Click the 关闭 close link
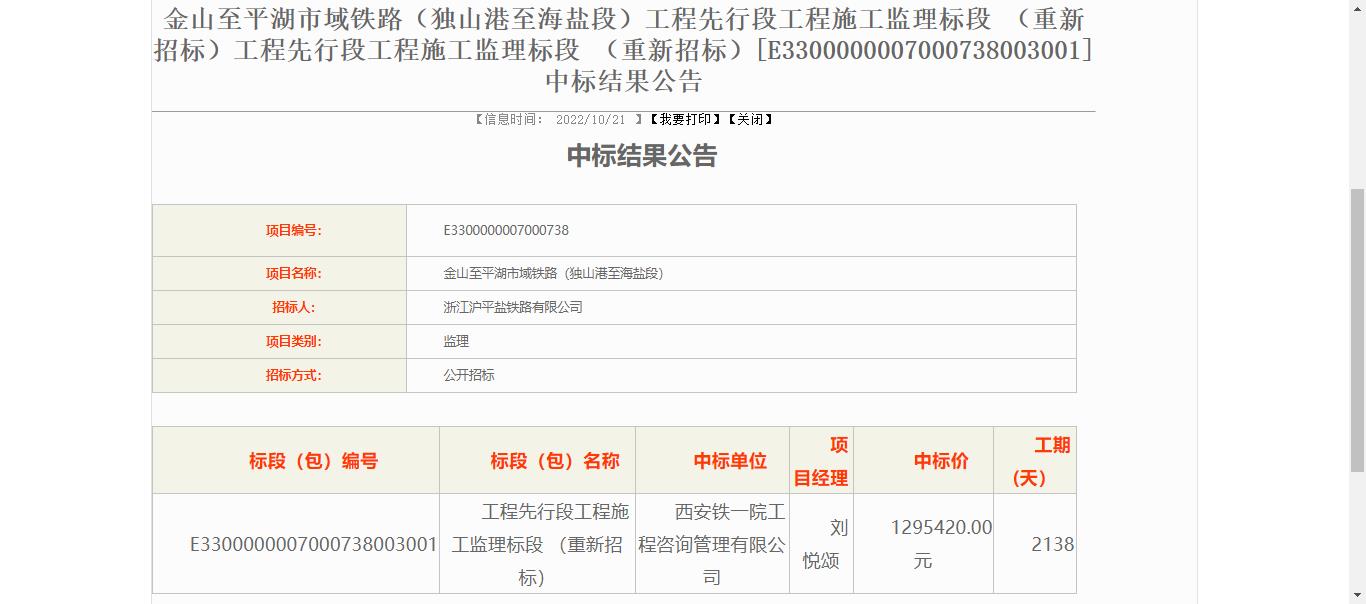1366x604 pixels. (750, 120)
